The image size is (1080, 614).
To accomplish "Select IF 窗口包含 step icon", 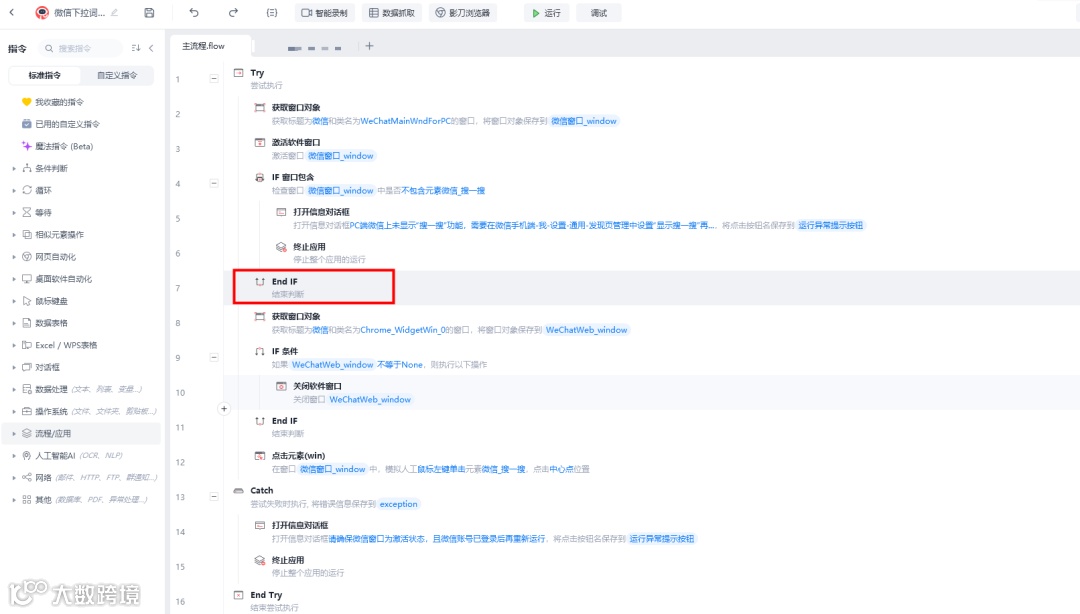I will pos(260,177).
